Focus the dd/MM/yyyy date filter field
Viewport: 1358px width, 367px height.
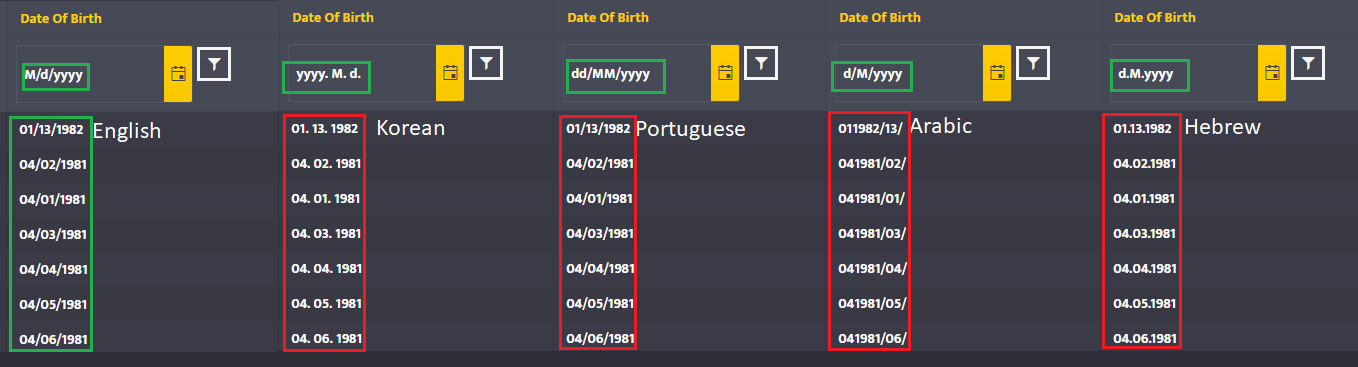pos(637,73)
